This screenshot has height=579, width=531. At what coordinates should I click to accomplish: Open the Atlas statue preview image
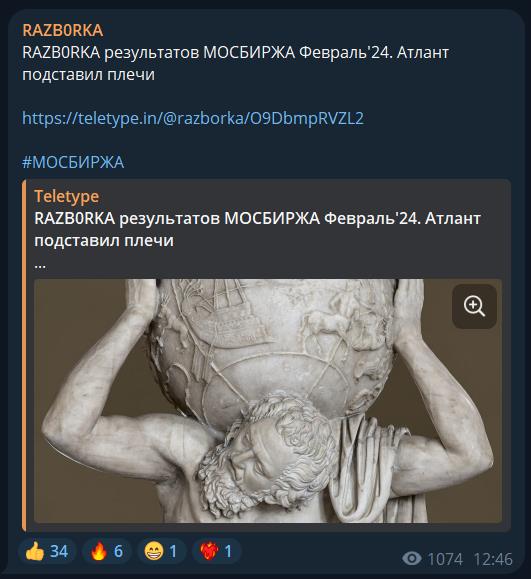pos(268,401)
